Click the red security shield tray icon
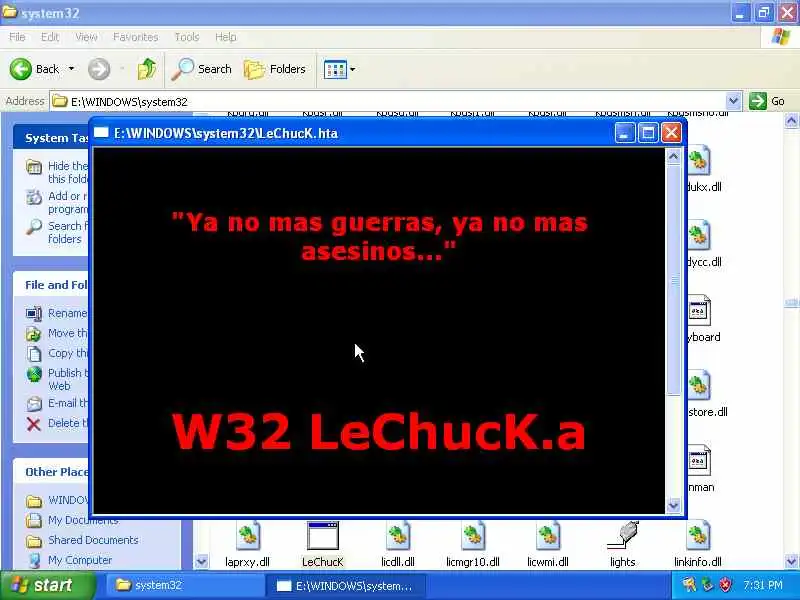Screen dimensions: 800x600 pyautogui.click(x=725, y=585)
